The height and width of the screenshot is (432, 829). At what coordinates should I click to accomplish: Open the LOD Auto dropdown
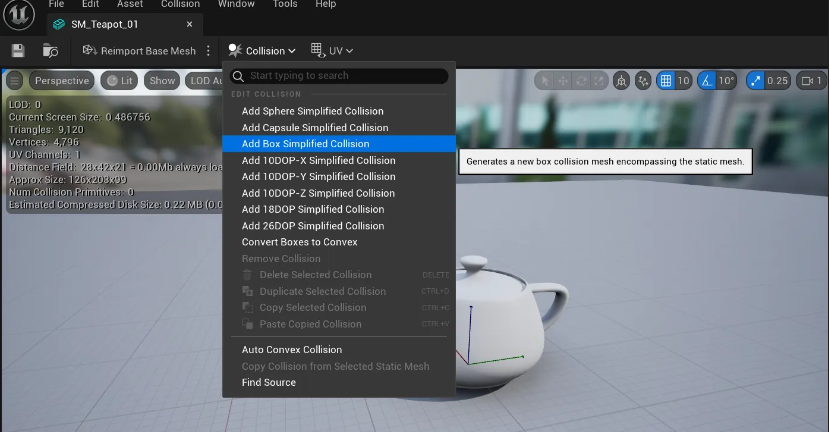click(x=205, y=81)
